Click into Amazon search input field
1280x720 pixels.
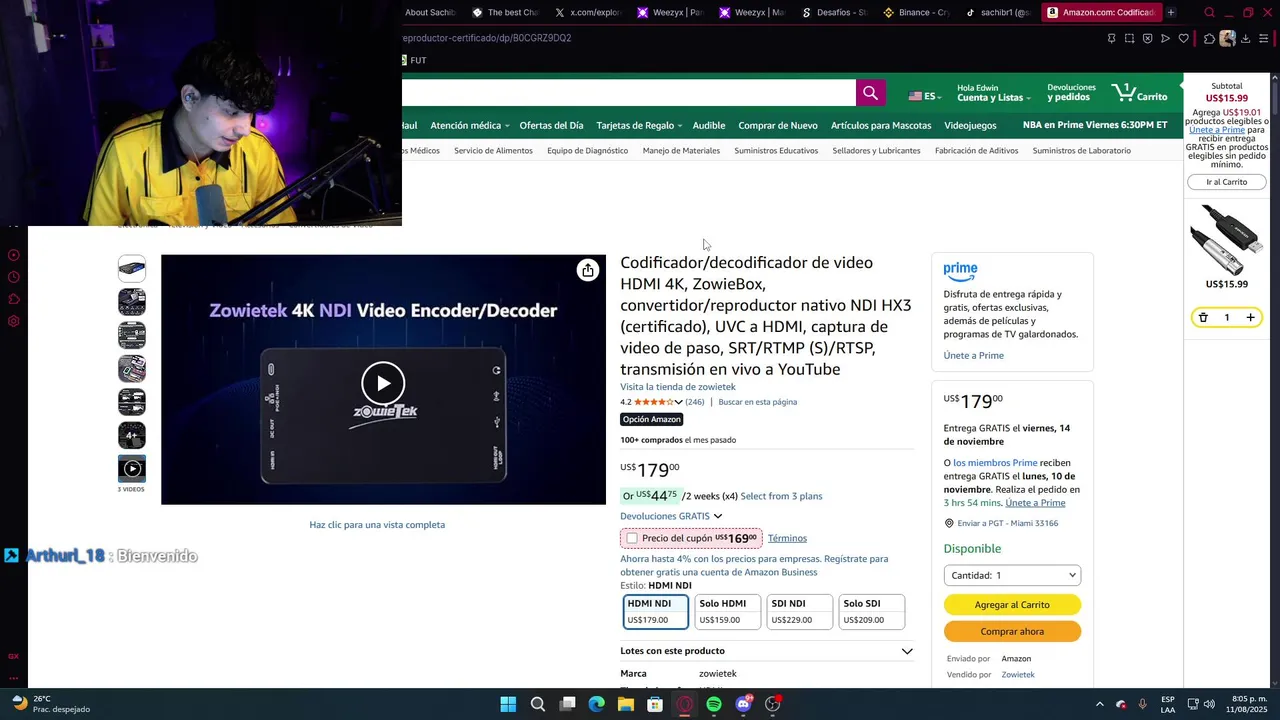pyautogui.click(x=628, y=93)
